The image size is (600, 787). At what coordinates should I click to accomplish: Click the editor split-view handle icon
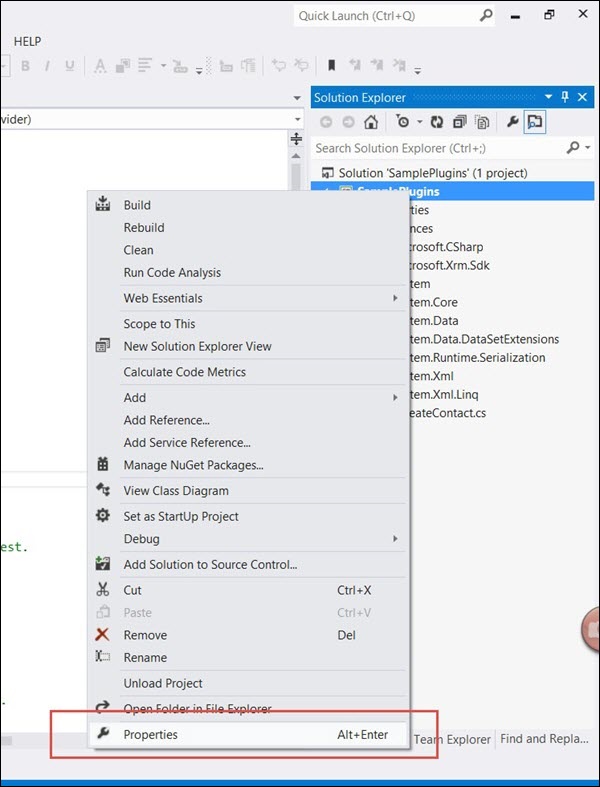tap(296, 139)
